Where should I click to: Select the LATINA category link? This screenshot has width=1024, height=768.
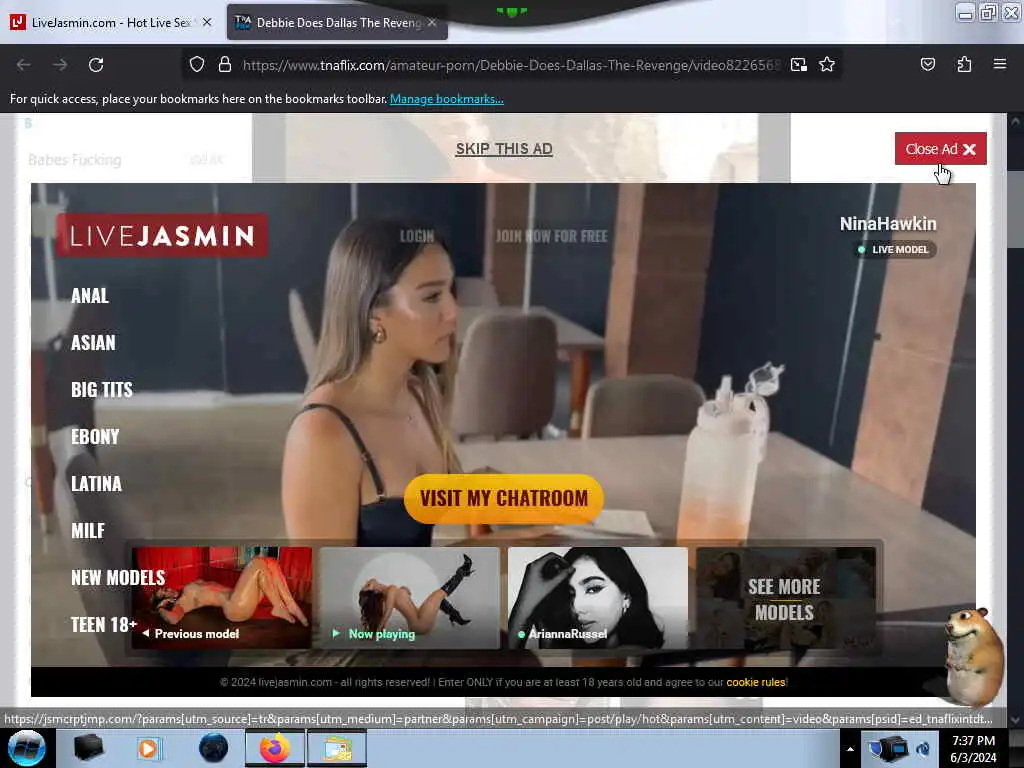[x=96, y=484]
